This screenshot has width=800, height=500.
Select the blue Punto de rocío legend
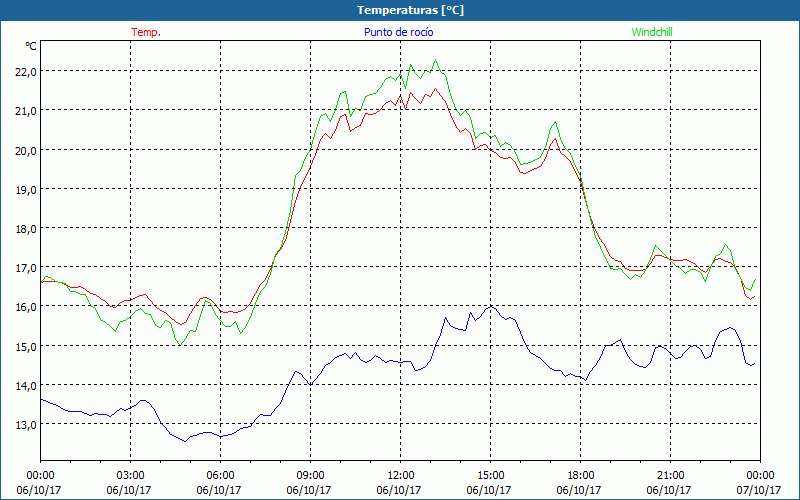tap(398, 32)
